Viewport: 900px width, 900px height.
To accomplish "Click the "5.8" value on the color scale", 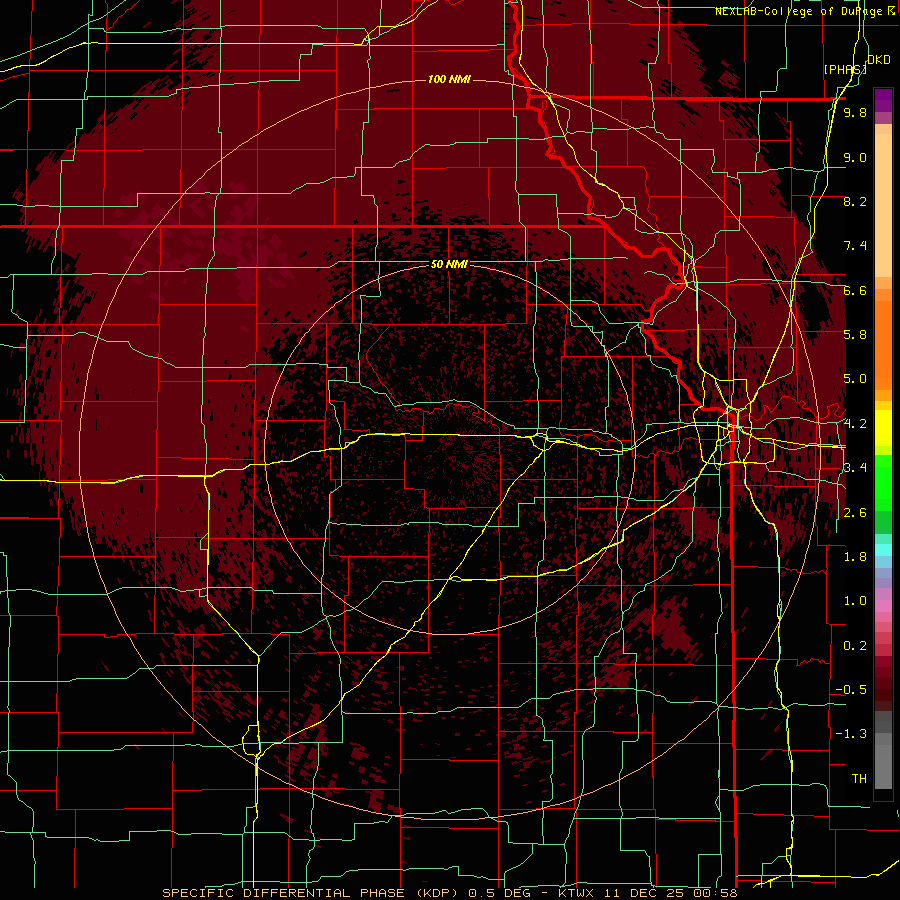I will coord(855,335).
